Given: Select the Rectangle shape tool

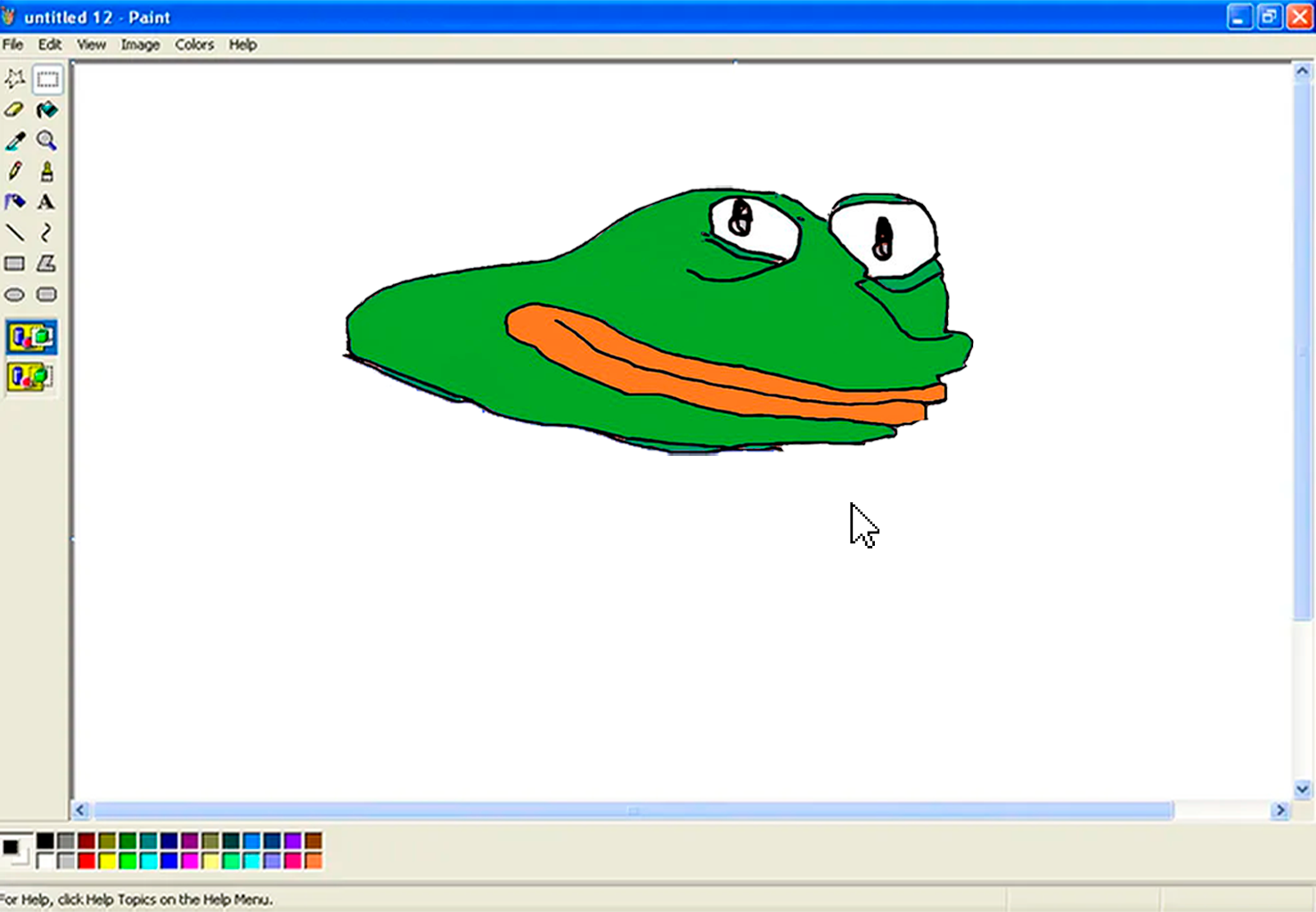Looking at the screenshot, I should point(13,264).
